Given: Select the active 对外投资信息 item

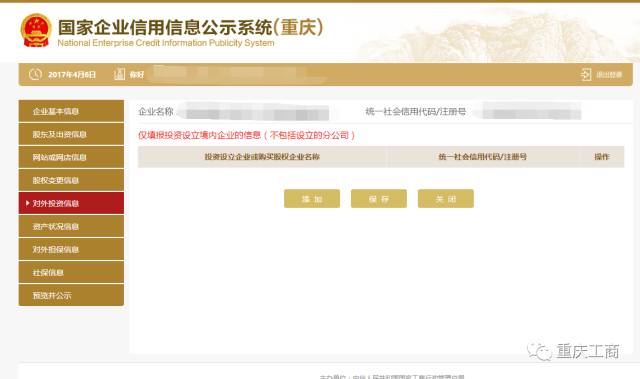Looking at the screenshot, I should point(71,203).
